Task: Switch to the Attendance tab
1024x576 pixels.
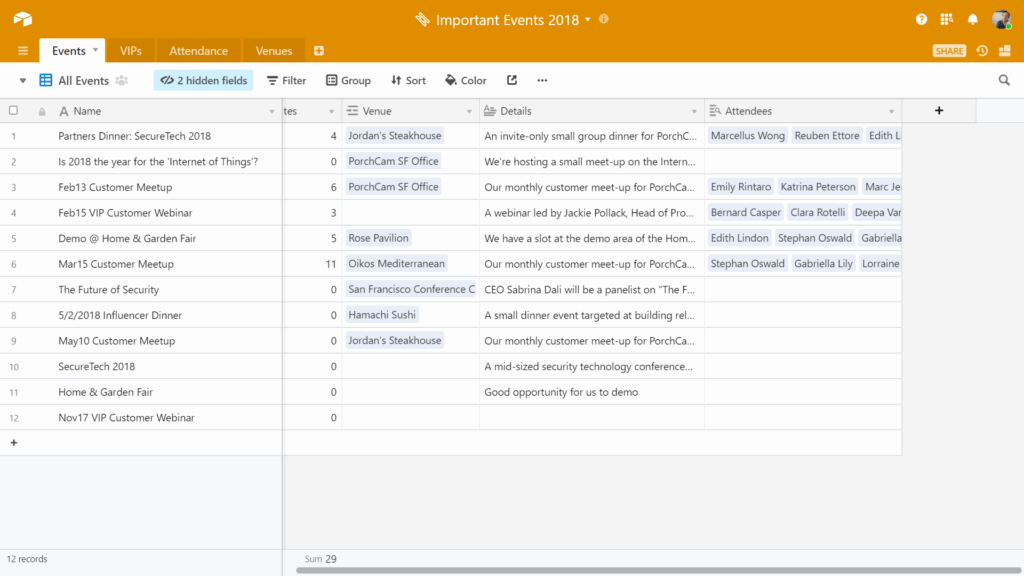Action: coord(199,51)
